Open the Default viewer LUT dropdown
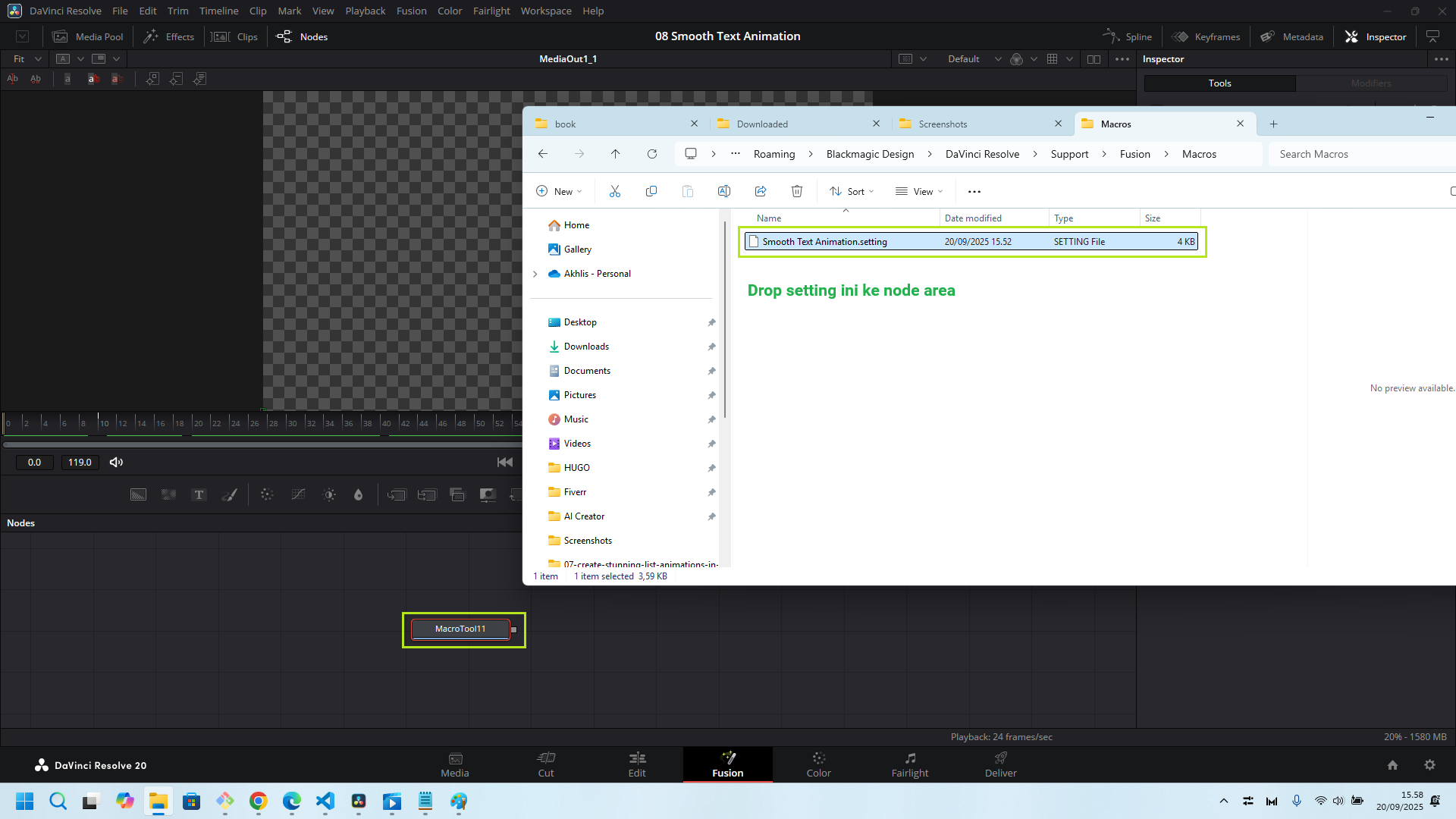 pyautogui.click(x=973, y=58)
